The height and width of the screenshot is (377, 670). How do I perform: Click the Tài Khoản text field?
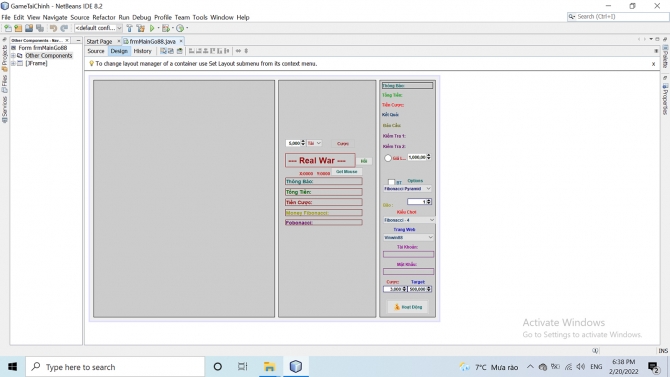click(x=408, y=254)
